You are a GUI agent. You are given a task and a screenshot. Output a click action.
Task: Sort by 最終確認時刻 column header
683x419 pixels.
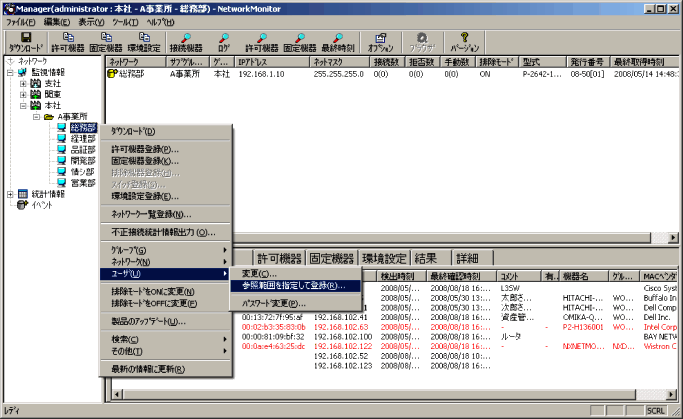click(x=462, y=276)
